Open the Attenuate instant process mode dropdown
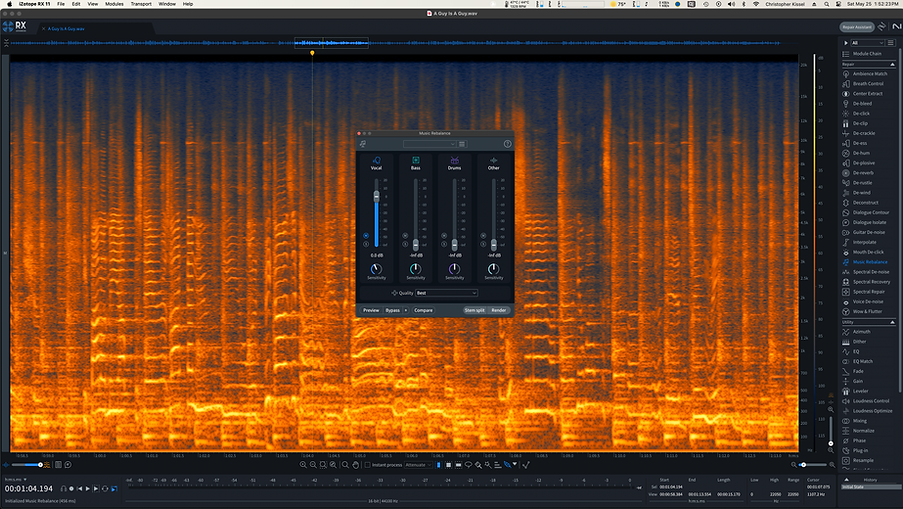The width and height of the screenshot is (903, 509). (x=418, y=465)
